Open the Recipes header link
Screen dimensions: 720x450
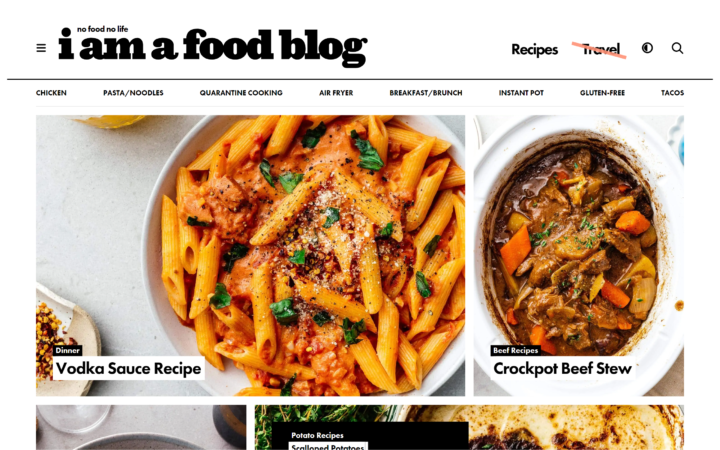pos(534,49)
